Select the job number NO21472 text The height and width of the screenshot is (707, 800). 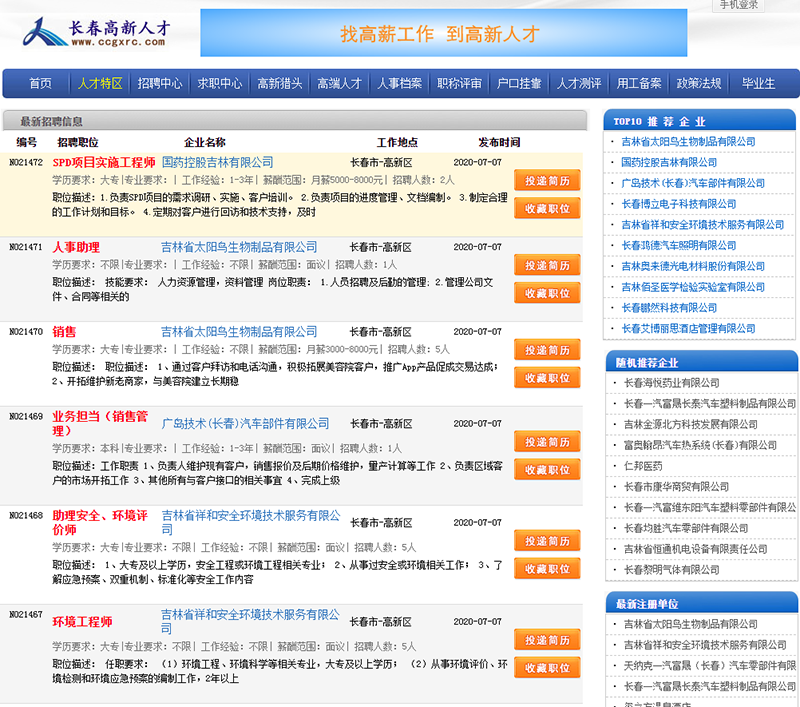click(x=26, y=162)
